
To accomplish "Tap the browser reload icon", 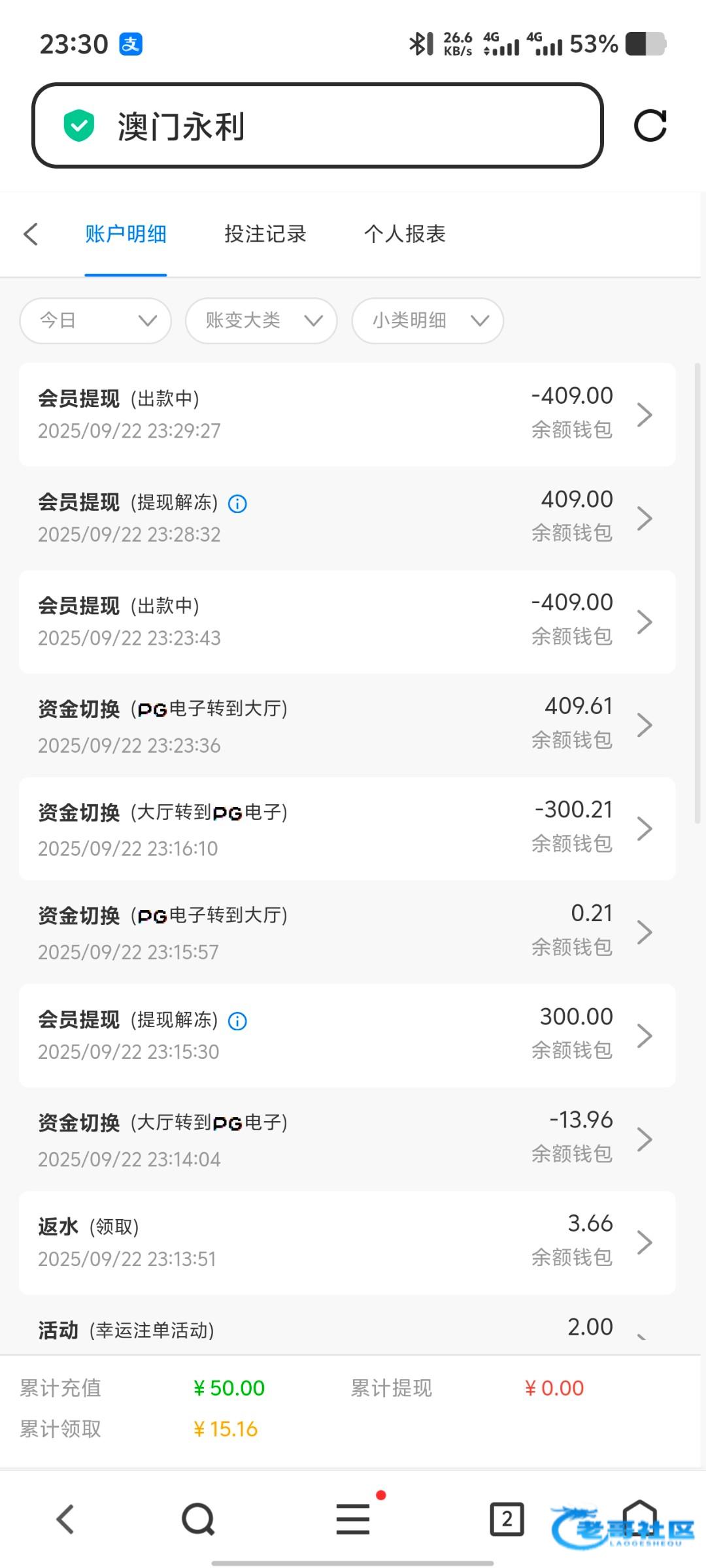I will (650, 125).
